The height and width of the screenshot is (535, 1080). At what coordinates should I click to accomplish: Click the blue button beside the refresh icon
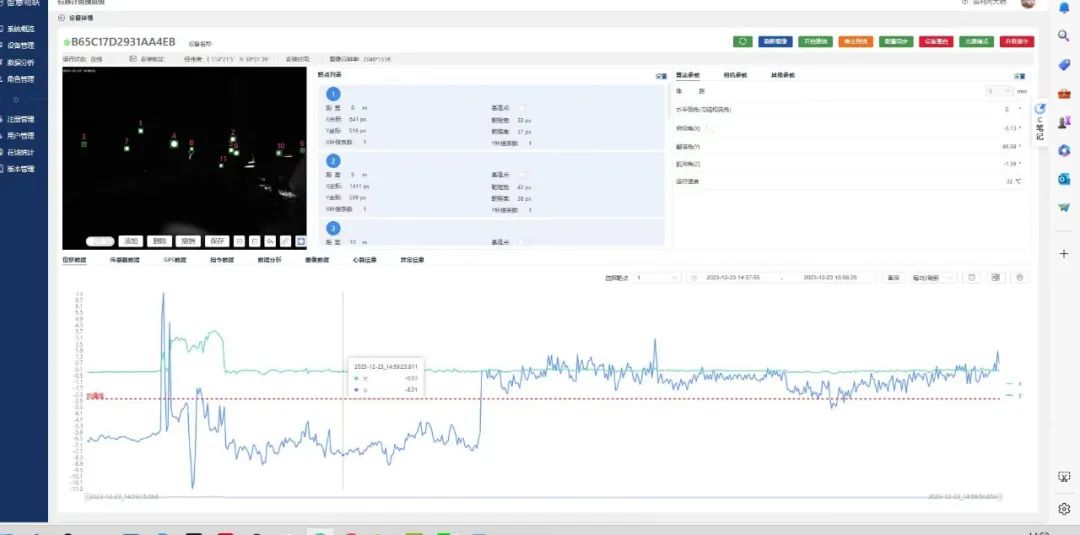(x=776, y=41)
